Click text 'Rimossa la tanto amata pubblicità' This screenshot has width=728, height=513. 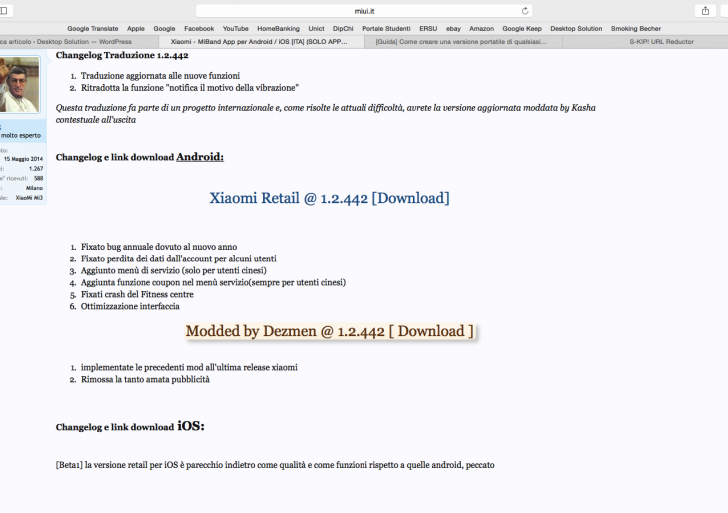click(x=145, y=379)
